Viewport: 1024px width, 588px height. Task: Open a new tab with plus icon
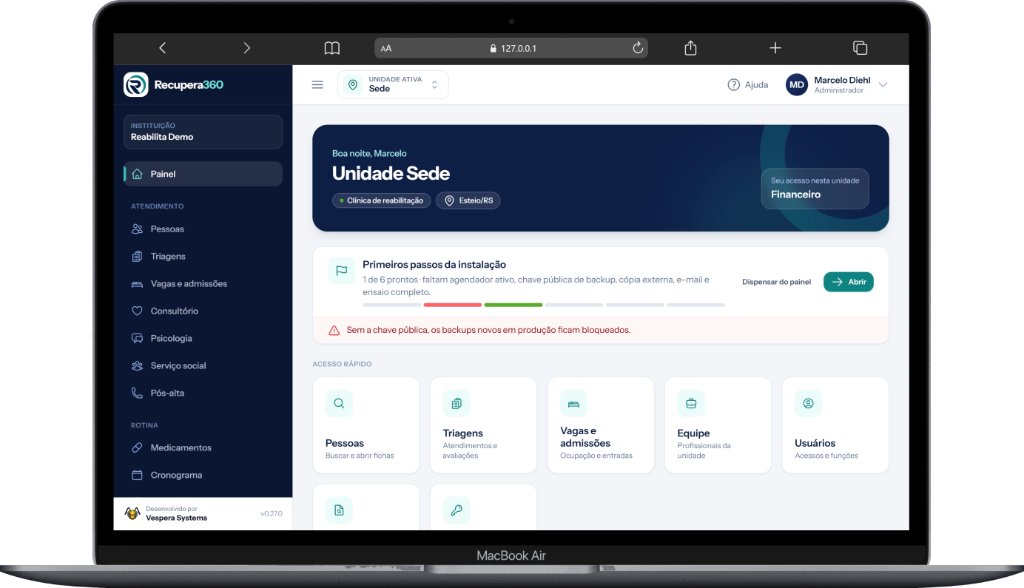pyautogui.click(x=775, y=48)
